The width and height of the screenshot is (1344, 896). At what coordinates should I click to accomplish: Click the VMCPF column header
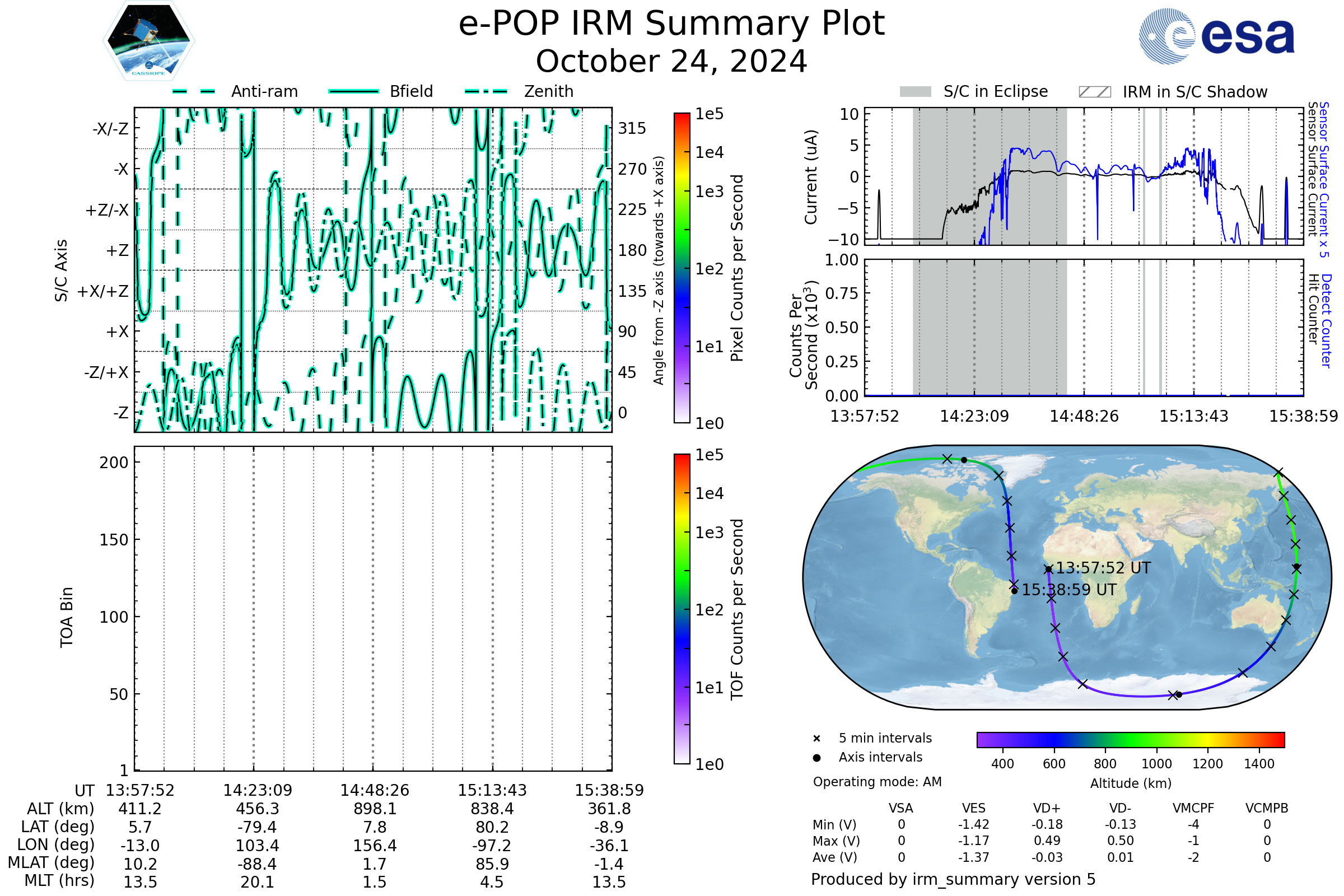pos(1193,808)
